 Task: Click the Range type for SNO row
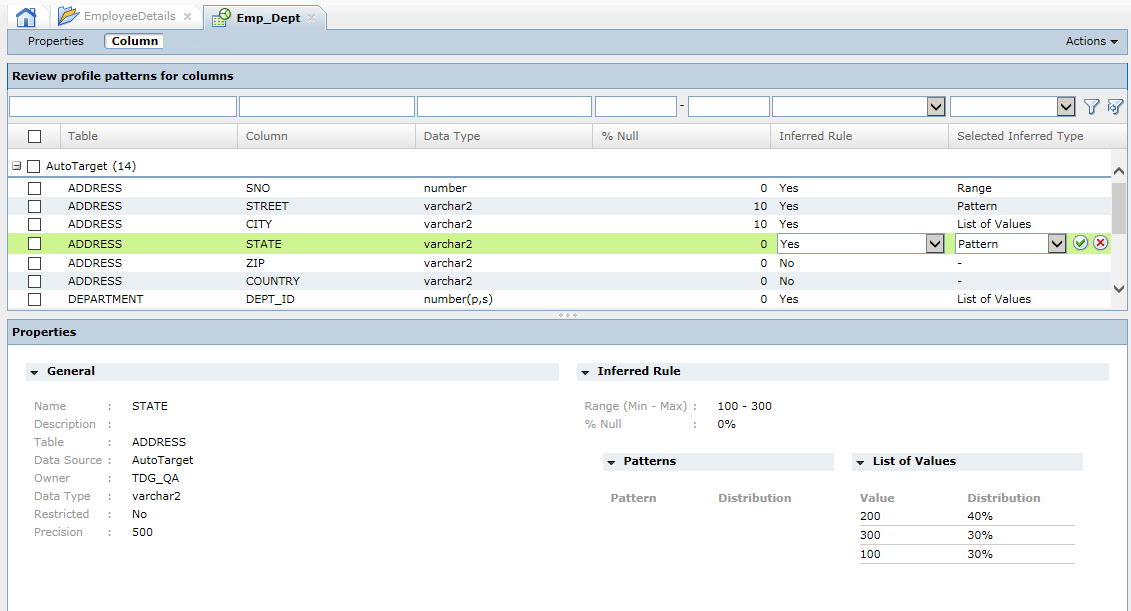pyautogui.click(x=974, y=188)
